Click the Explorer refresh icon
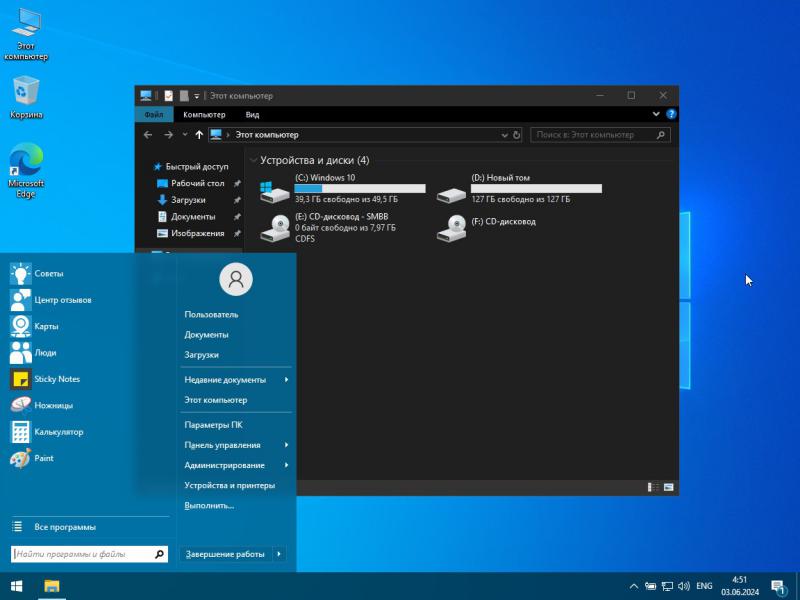 tap(516, 135)
